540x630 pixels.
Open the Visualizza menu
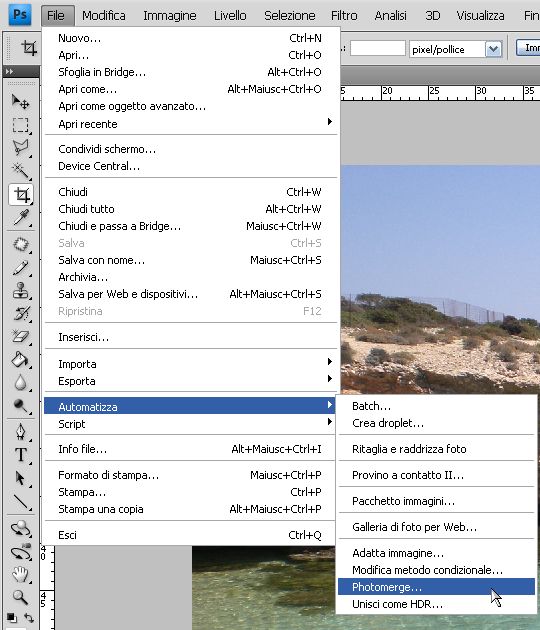click(x=480, y=16)
